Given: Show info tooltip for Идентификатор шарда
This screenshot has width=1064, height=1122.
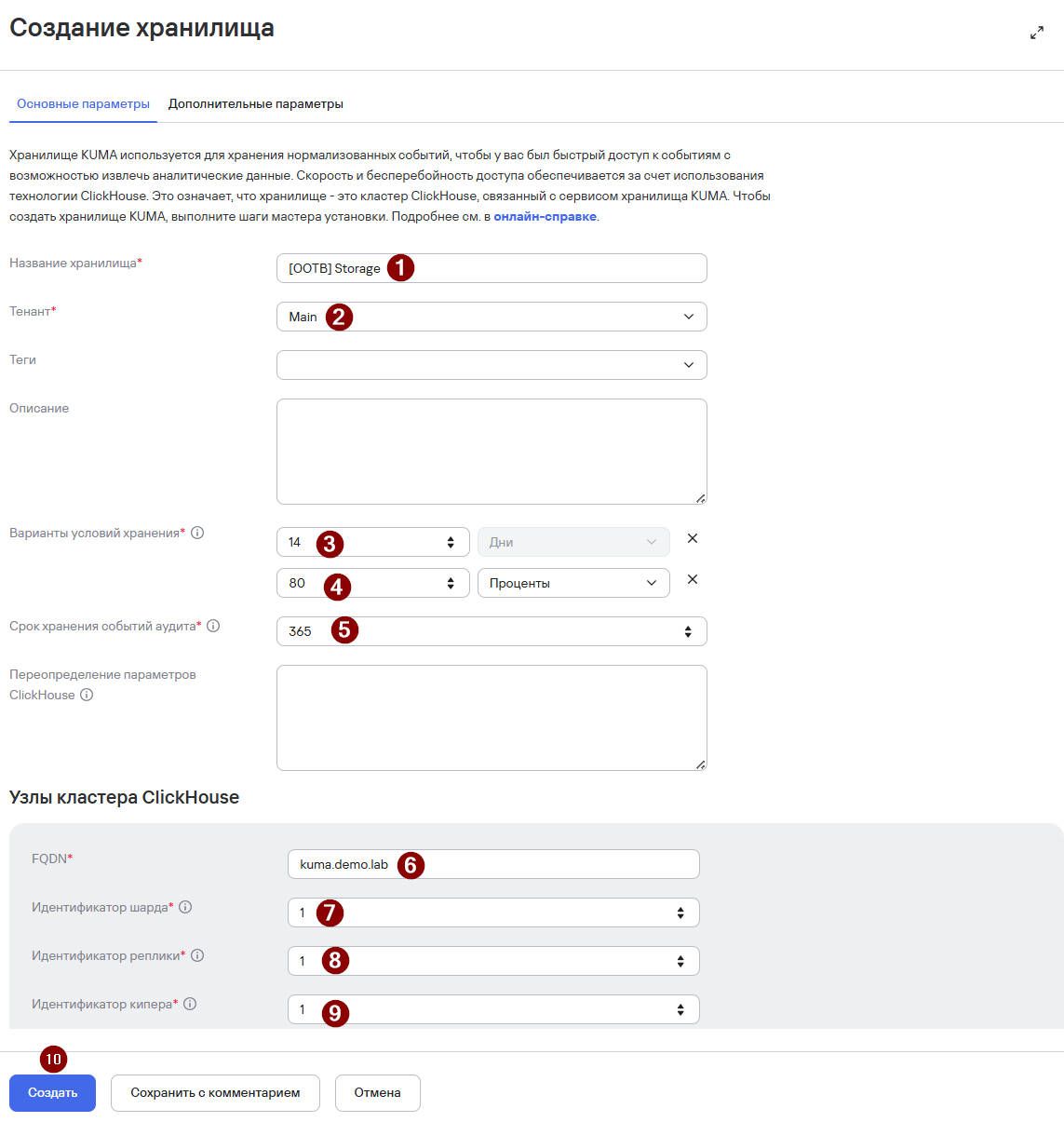Looking at the screenshot, I should (x=185, y=907).
